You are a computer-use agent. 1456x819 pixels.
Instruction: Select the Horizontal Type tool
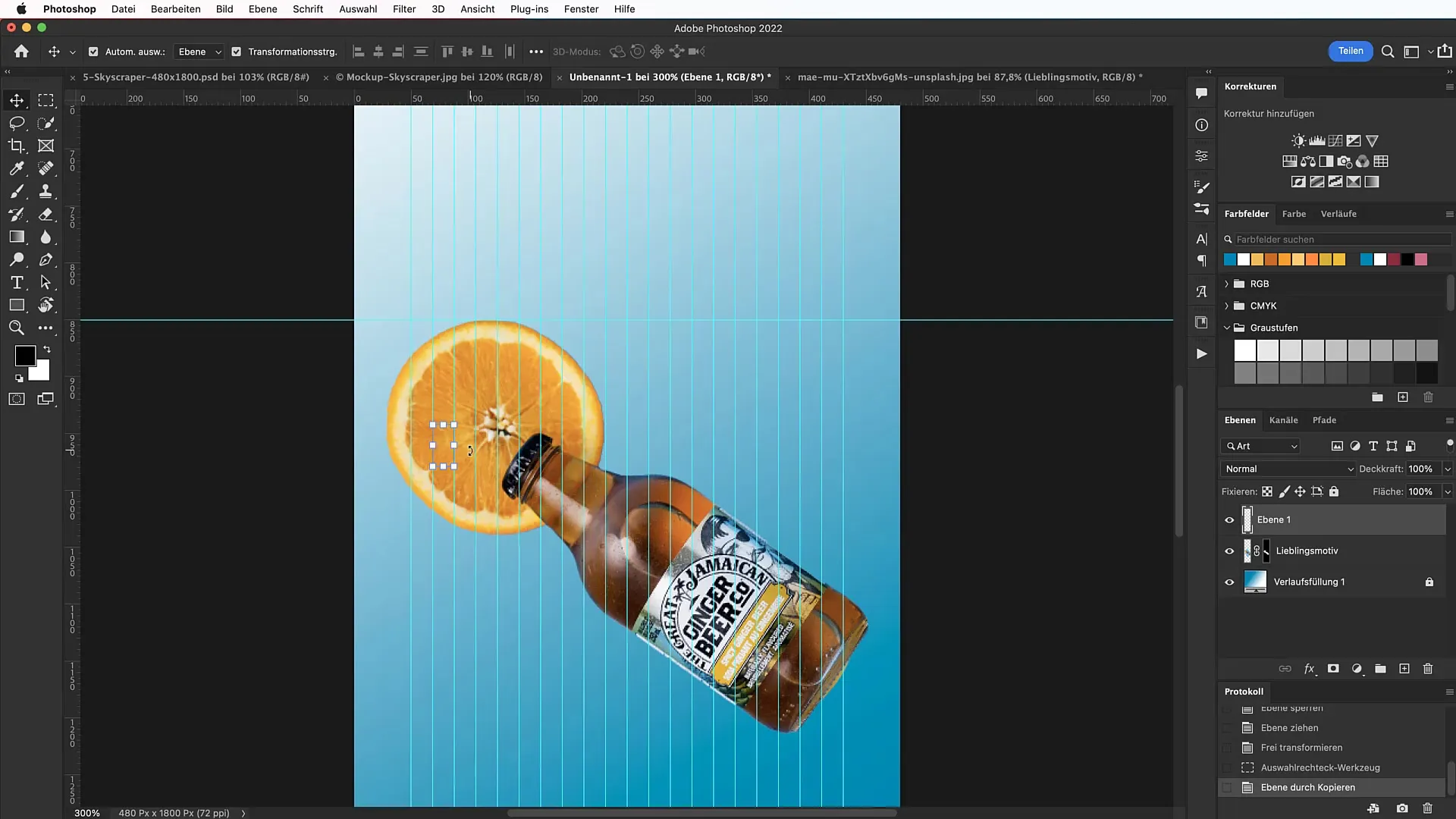point(17,282)
